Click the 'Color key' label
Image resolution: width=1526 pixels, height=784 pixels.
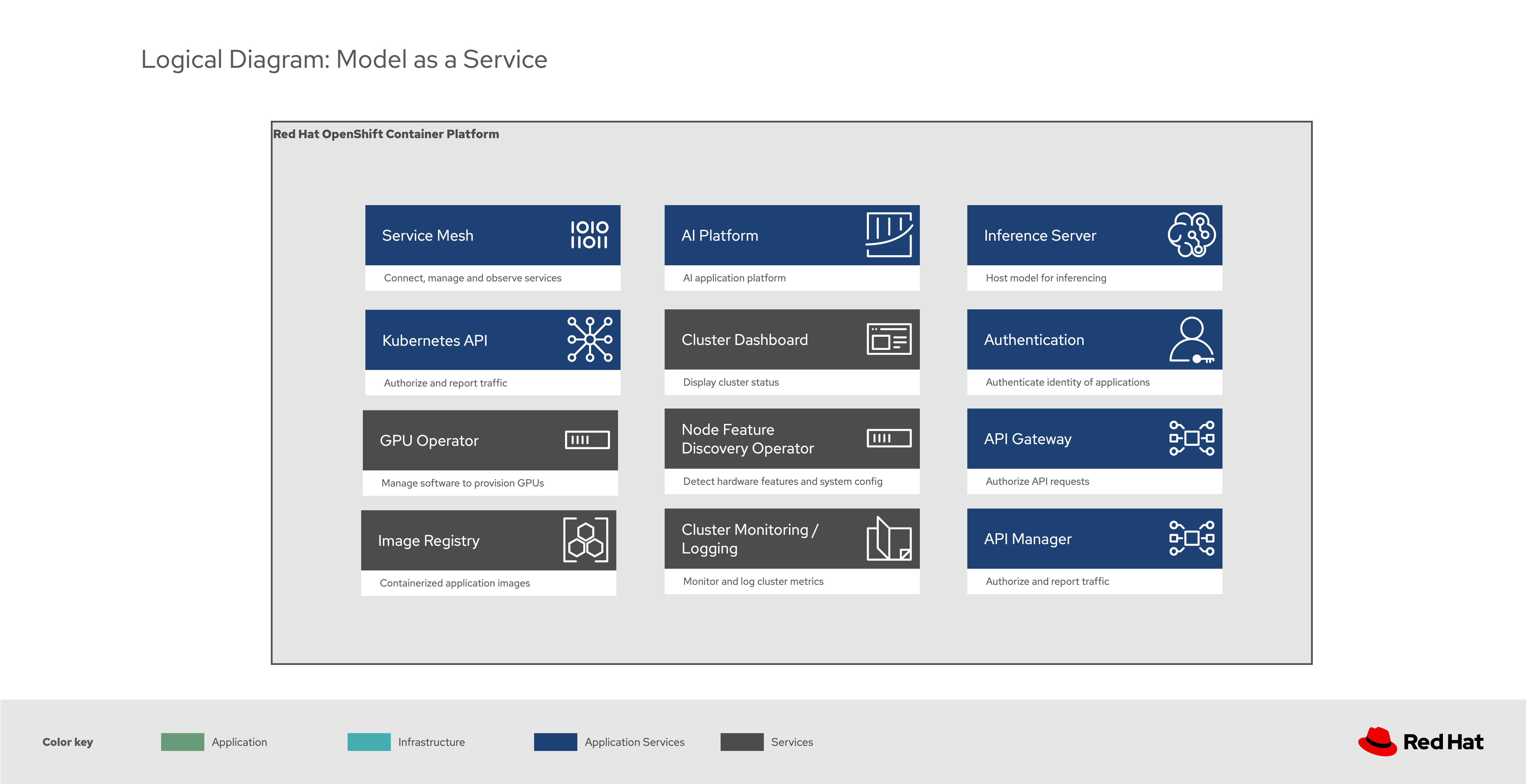click(68, 742)
